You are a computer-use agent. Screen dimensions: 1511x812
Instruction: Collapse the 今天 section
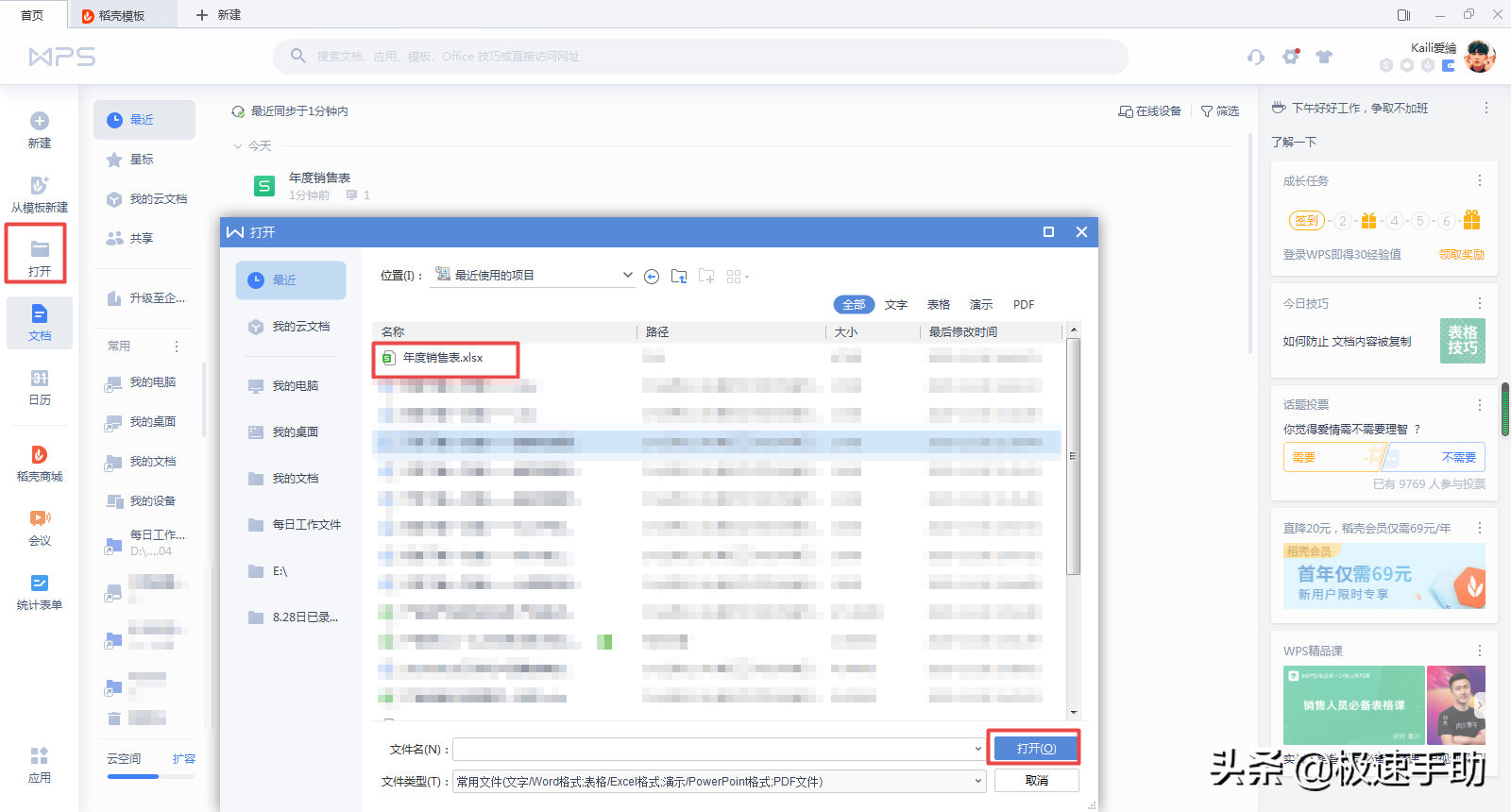coord(238,146)
